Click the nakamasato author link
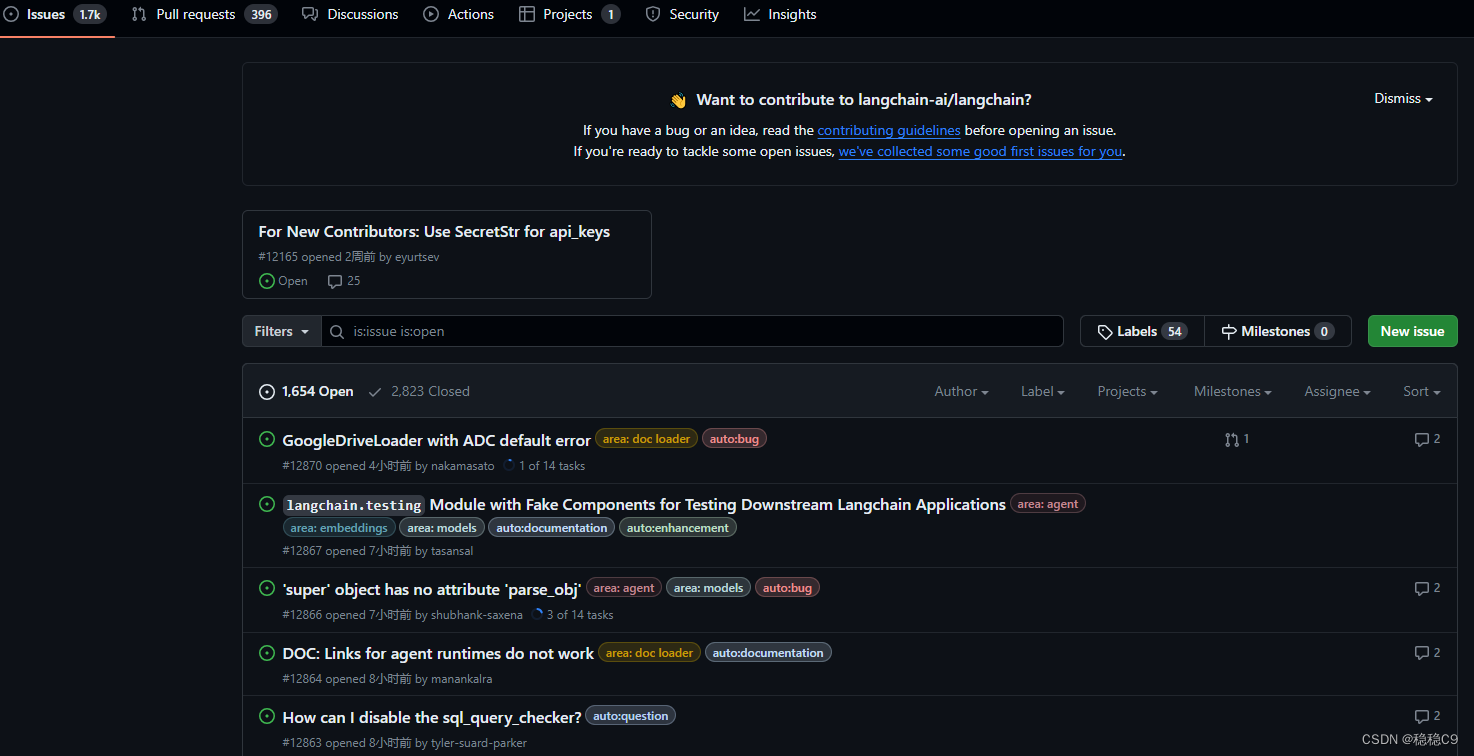 pyautogui.click(x=463, y=466)
